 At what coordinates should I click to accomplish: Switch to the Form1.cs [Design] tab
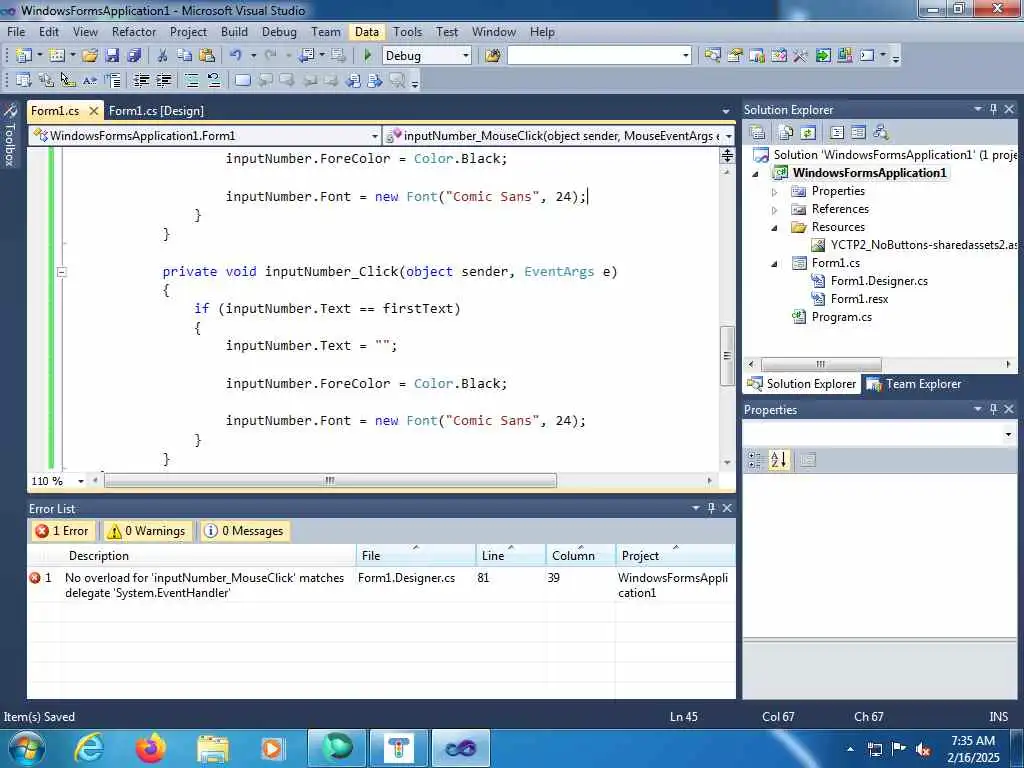pos(156,111)
